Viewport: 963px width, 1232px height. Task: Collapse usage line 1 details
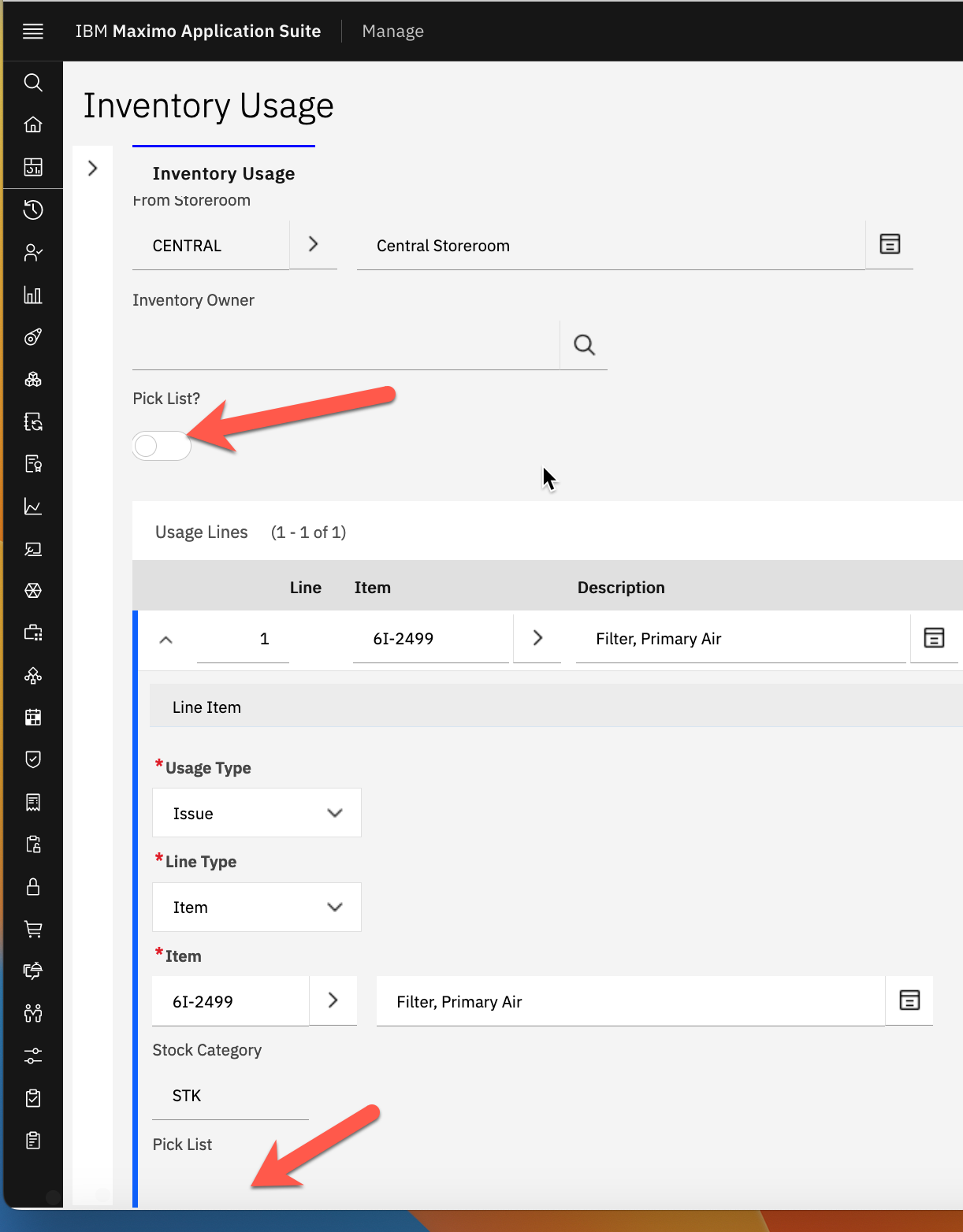tap(165, 640)
